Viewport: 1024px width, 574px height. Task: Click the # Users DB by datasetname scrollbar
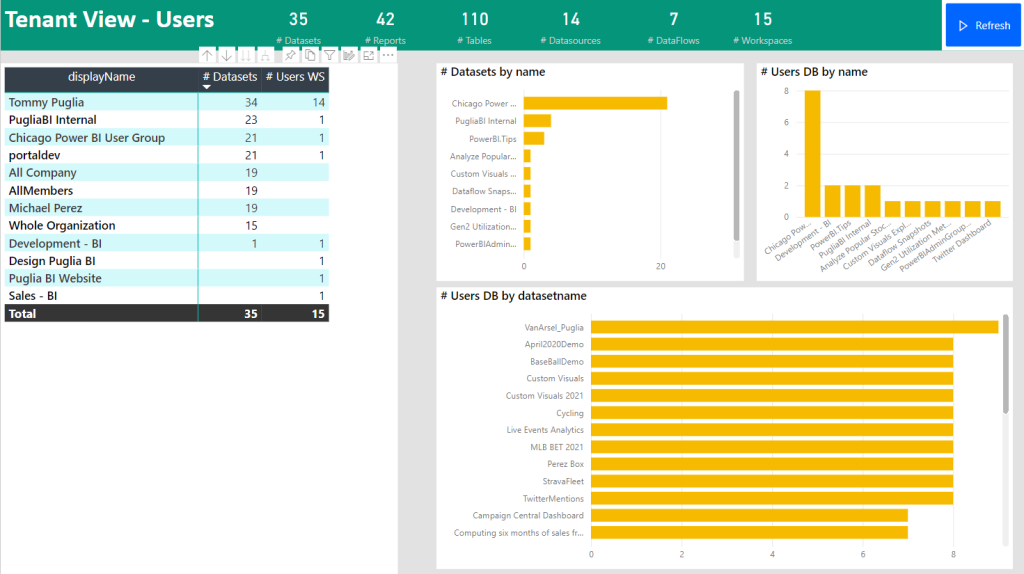(x=1006, y=364)
